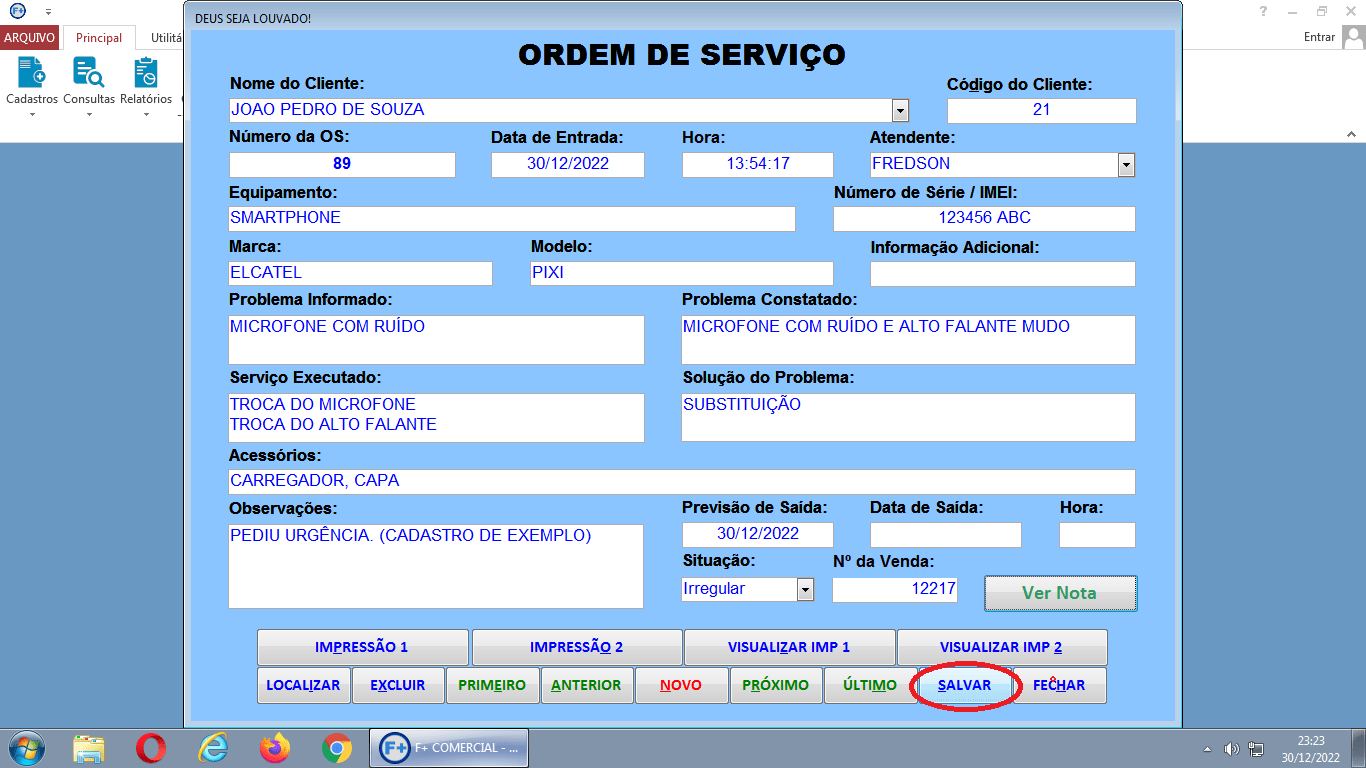Click the PRÓXIMO button
Image resolution: width=1366 pixels, height=768 pixels.
776,686
